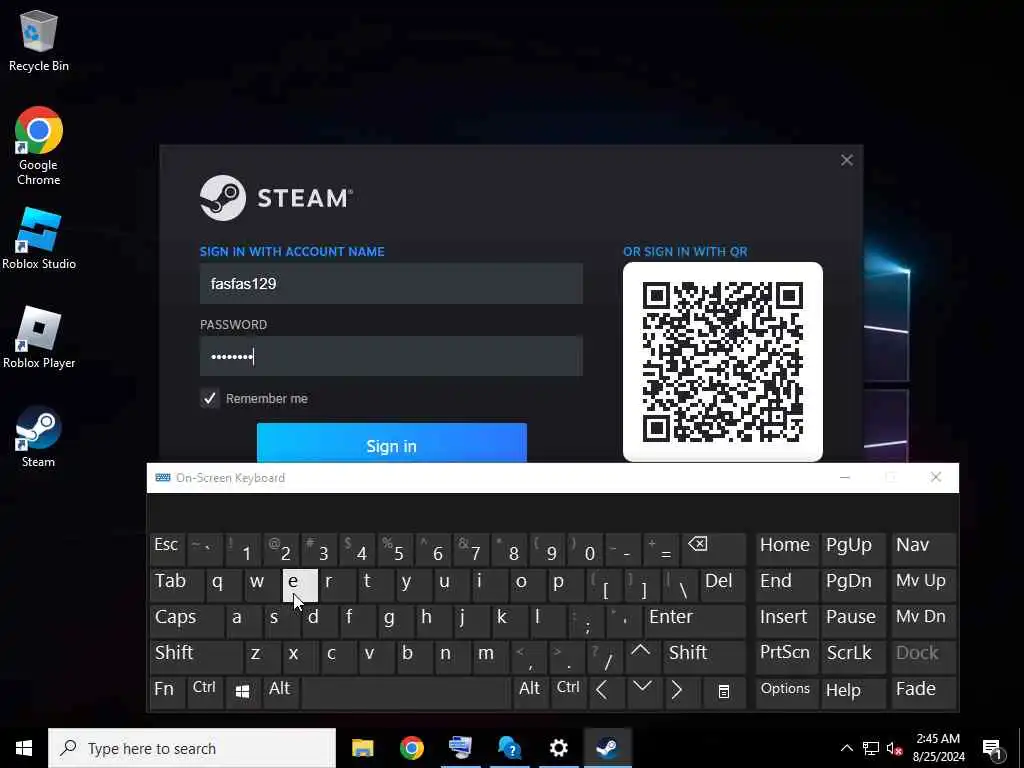Tap the backspace key on the On-Screen Keyboard
The height and width of the screenshot is (768, 1024).
click(x=712, y=549)
